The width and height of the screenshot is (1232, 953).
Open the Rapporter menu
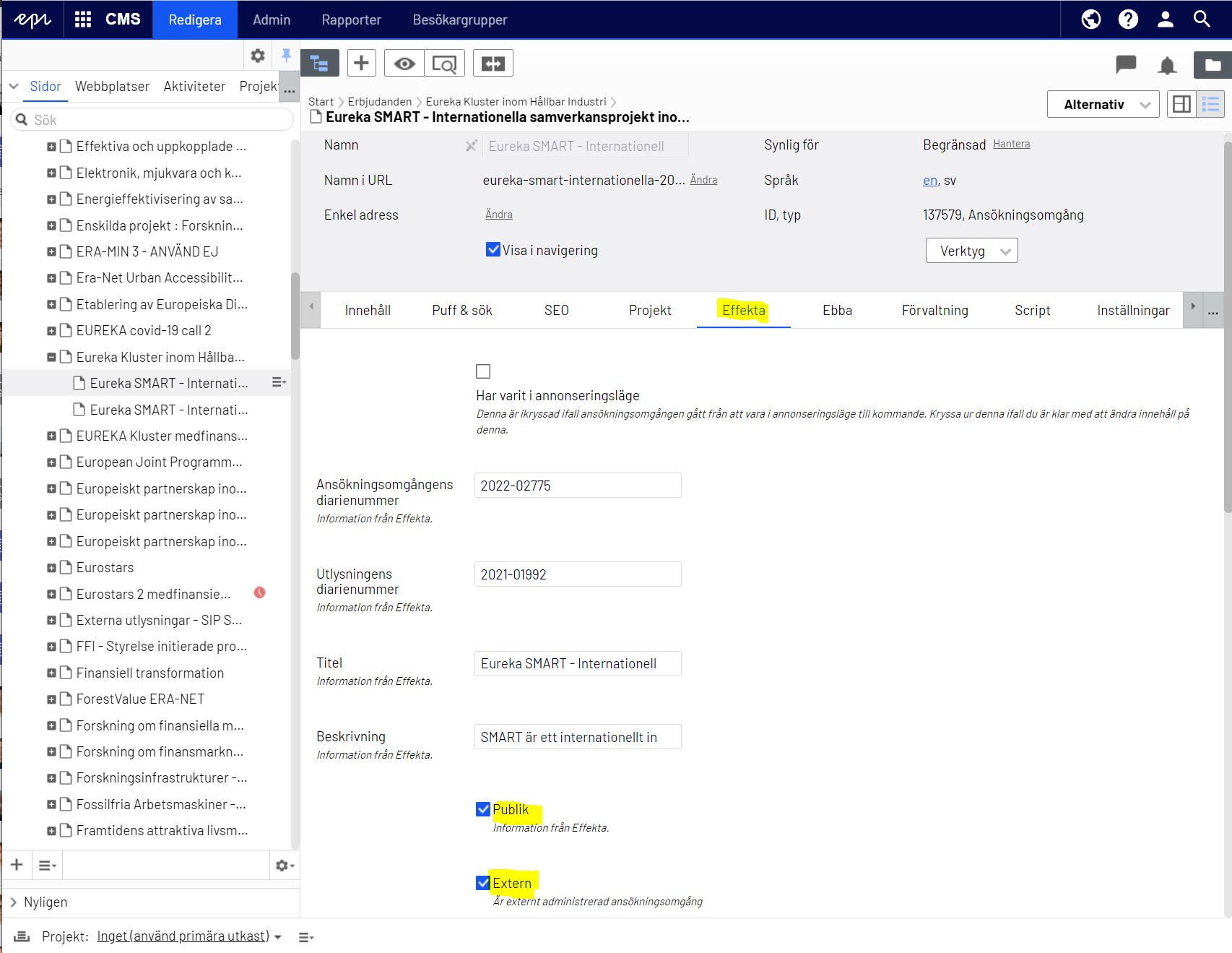351,20
